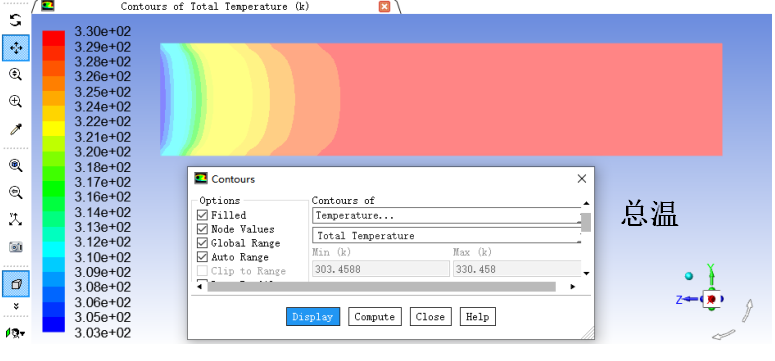The width and height of the screenshot is (775, 361).
Task: Select the Contours of Total Temperature tab
Action: [x=215, y=6]
